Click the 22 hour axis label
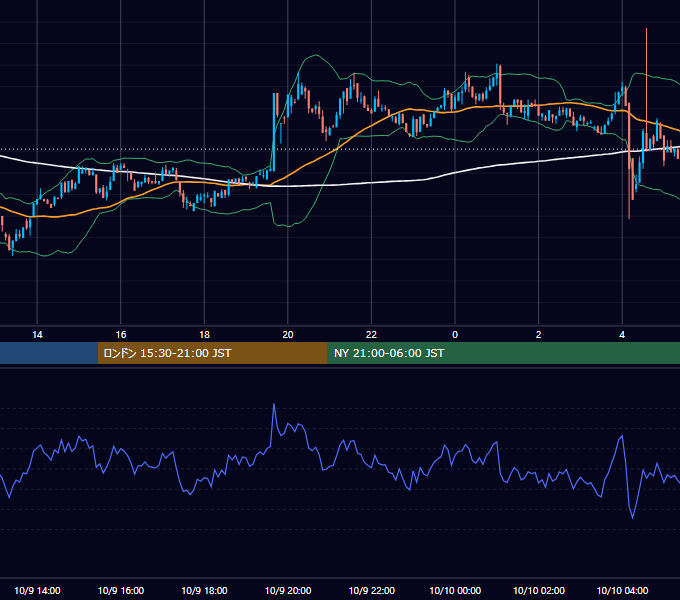680x600 pixels. coord(371,335)
